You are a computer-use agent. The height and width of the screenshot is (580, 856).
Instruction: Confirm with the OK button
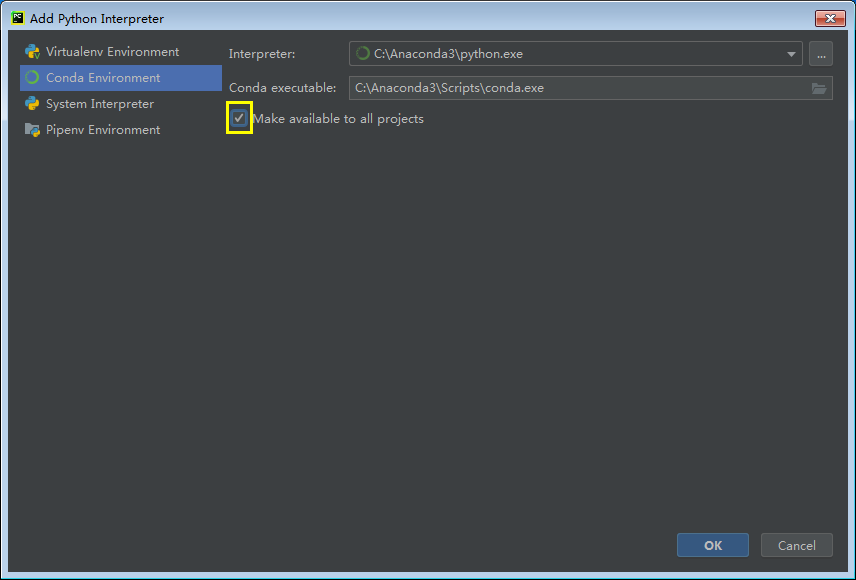click(x=712, y=545)
